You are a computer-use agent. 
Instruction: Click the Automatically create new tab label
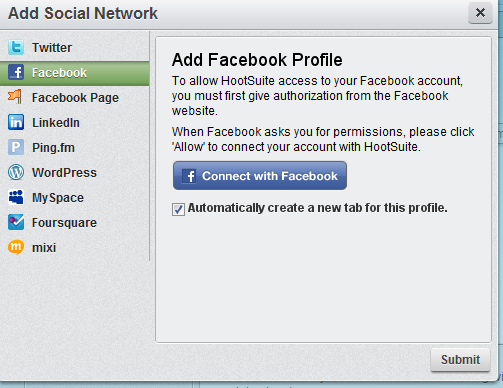pyautogui.click(x=317, y=208)
